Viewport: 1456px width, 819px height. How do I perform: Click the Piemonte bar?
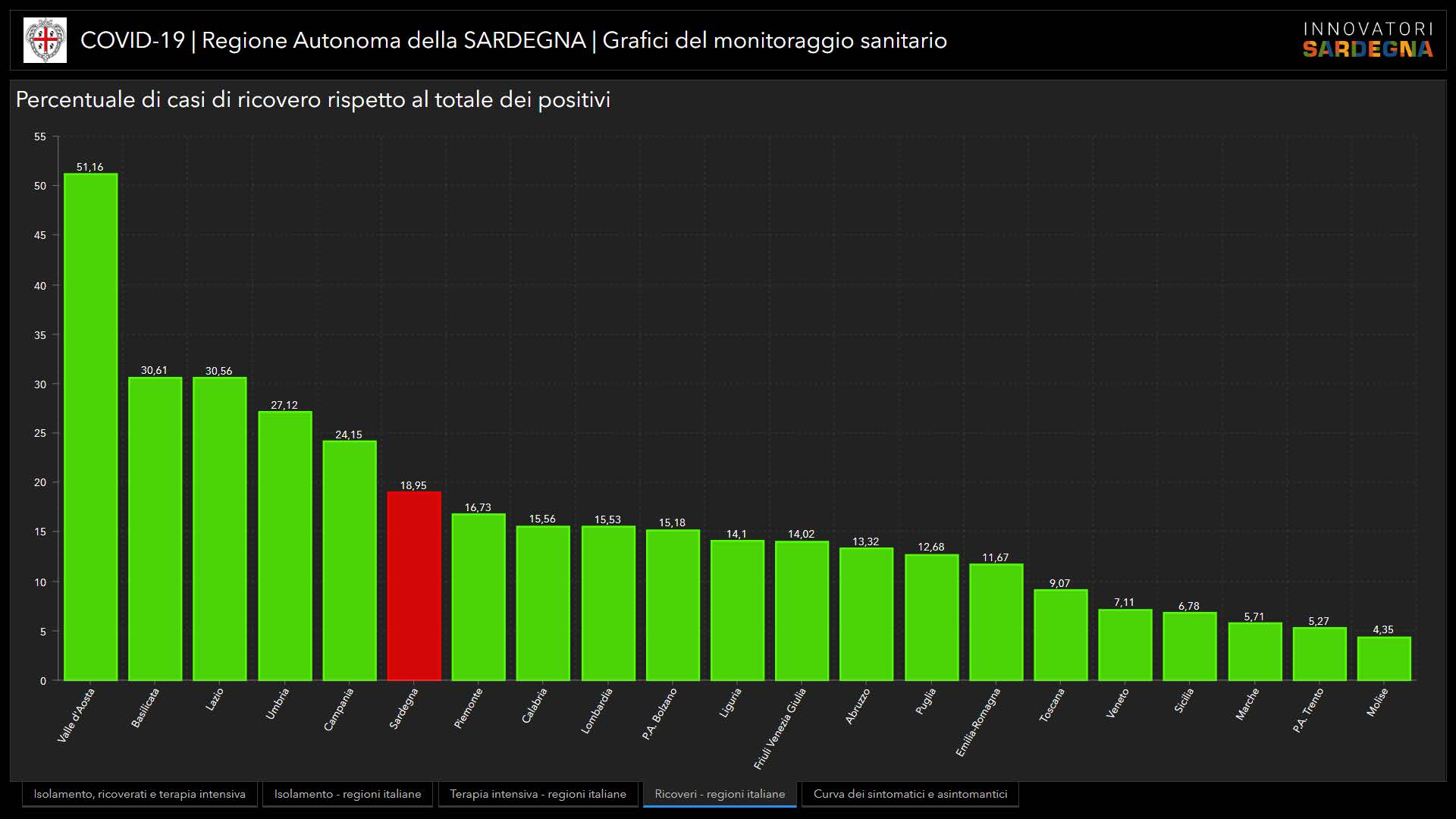(x=479, y=597)
